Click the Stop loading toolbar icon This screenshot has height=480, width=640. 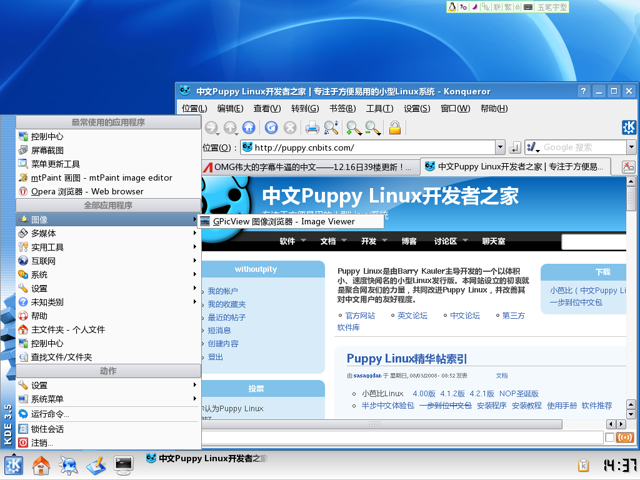pyautogui.click(x=290, y=128)
